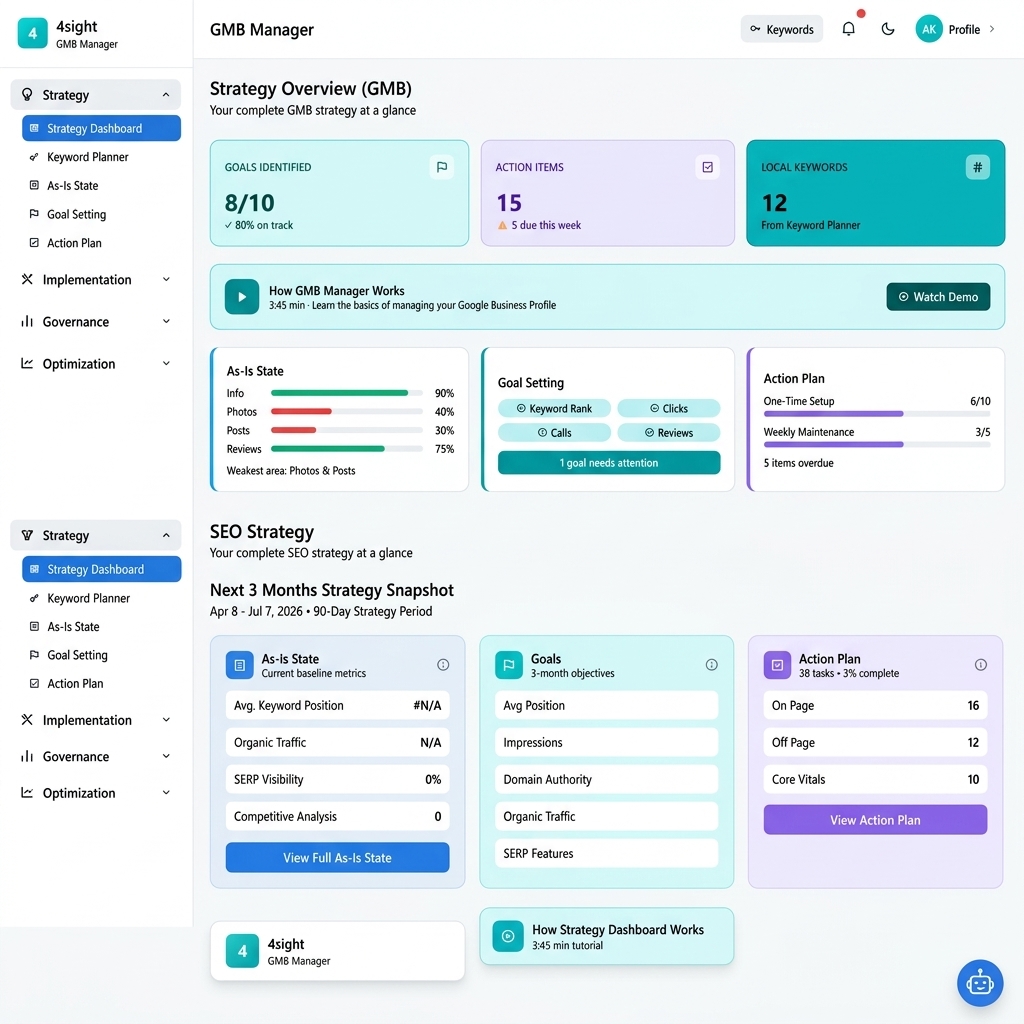Toggle the Keyword Rank goal chip
Viewport: 1024px width, 1024px height.
pos(554,408)
